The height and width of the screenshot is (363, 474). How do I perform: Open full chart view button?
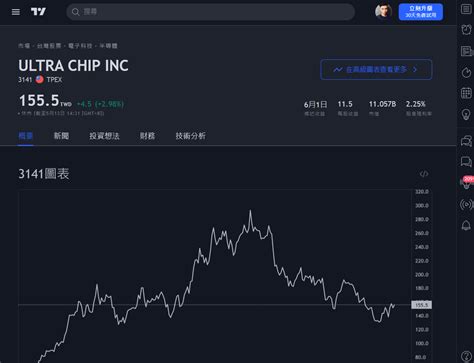(x=376, y=70)
